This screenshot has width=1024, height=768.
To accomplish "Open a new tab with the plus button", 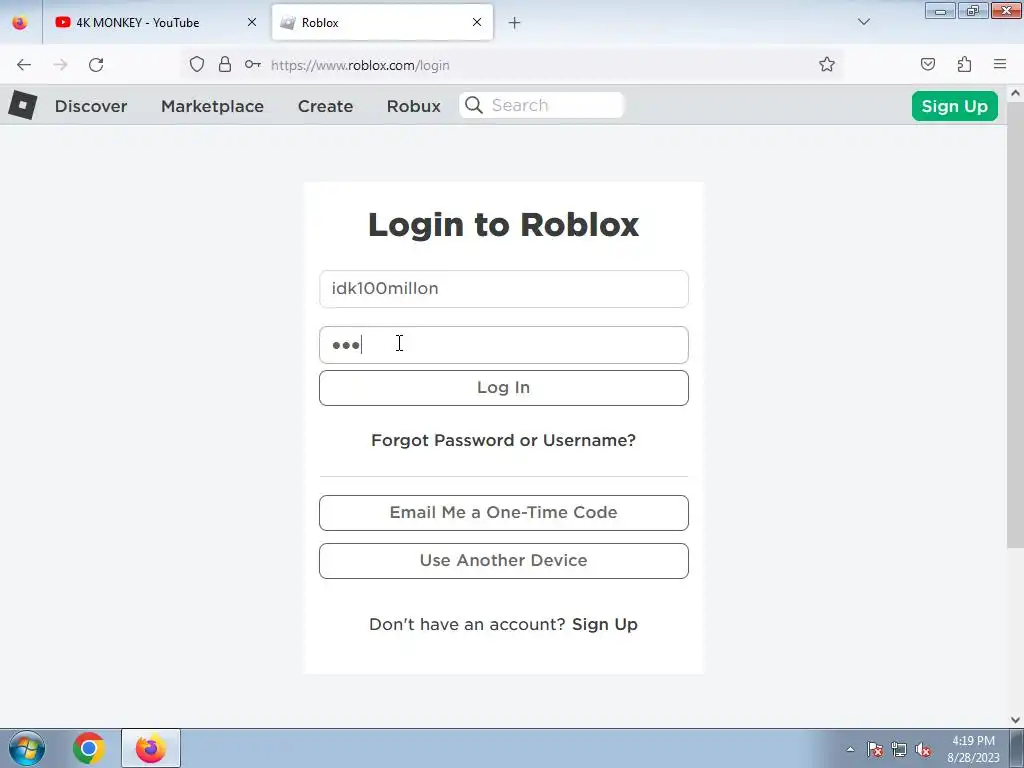I will (515, 23).
